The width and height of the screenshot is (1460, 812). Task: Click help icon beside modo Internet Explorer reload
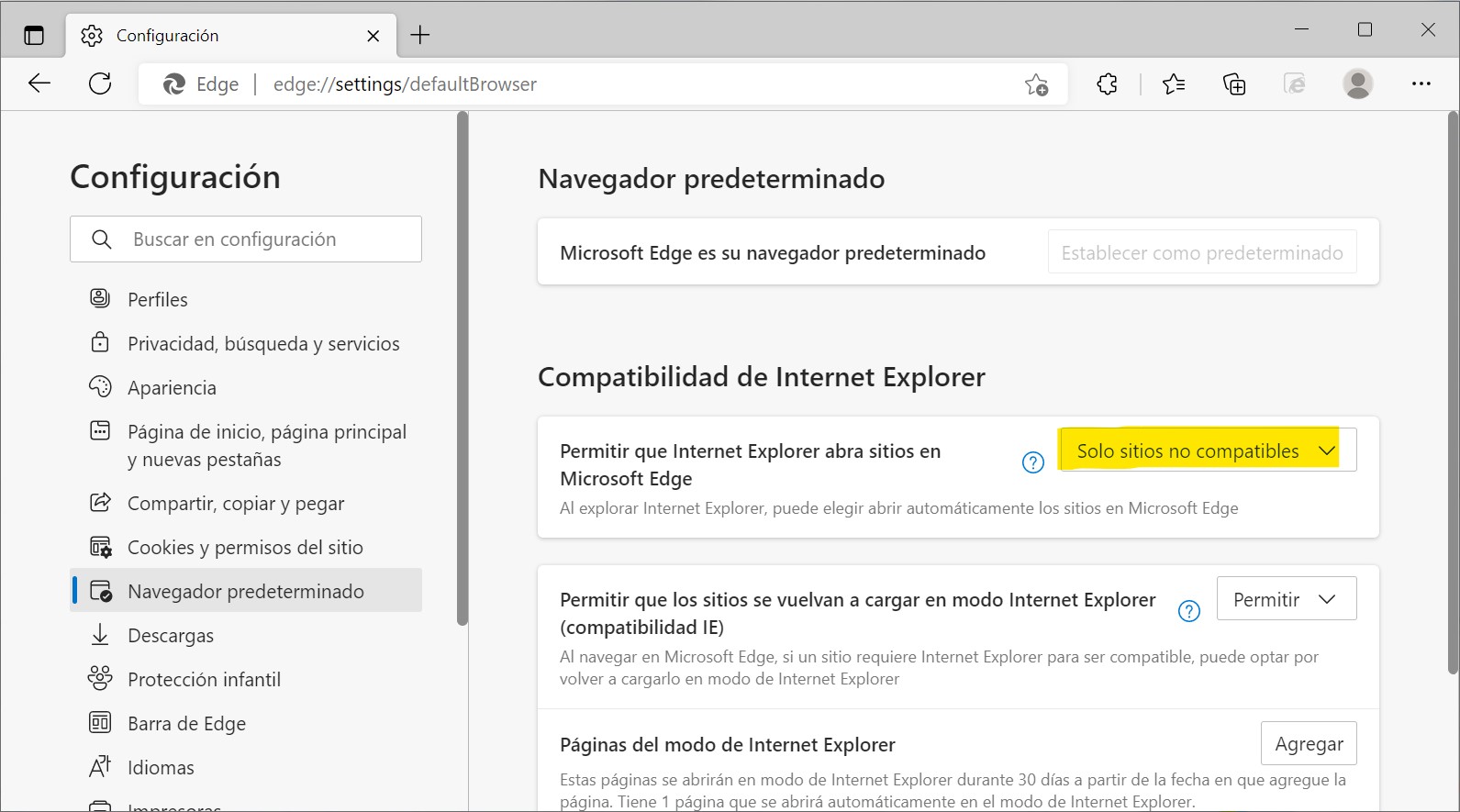tap(1189, 611)
